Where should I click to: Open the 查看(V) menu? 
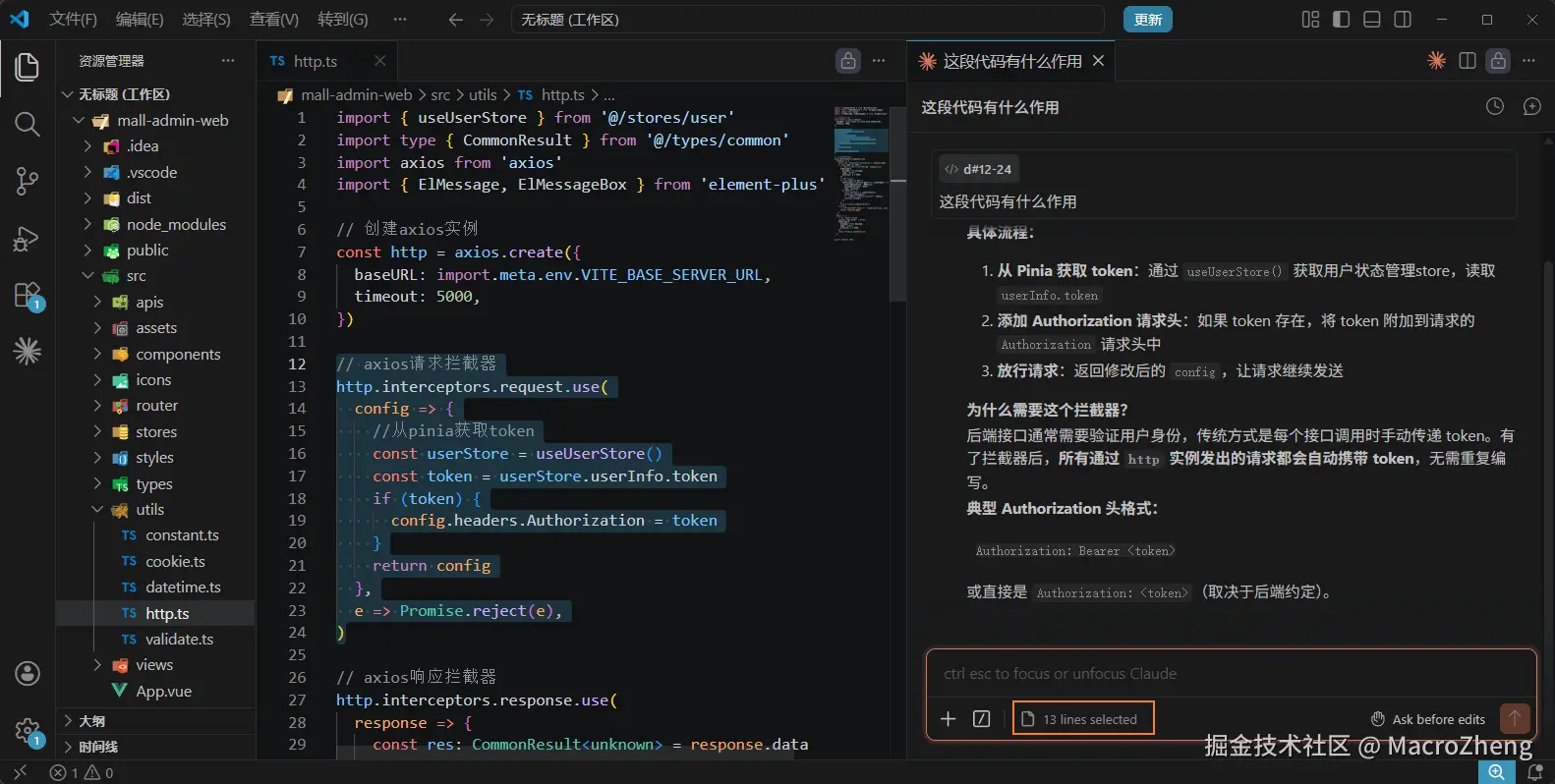(274, 20)
